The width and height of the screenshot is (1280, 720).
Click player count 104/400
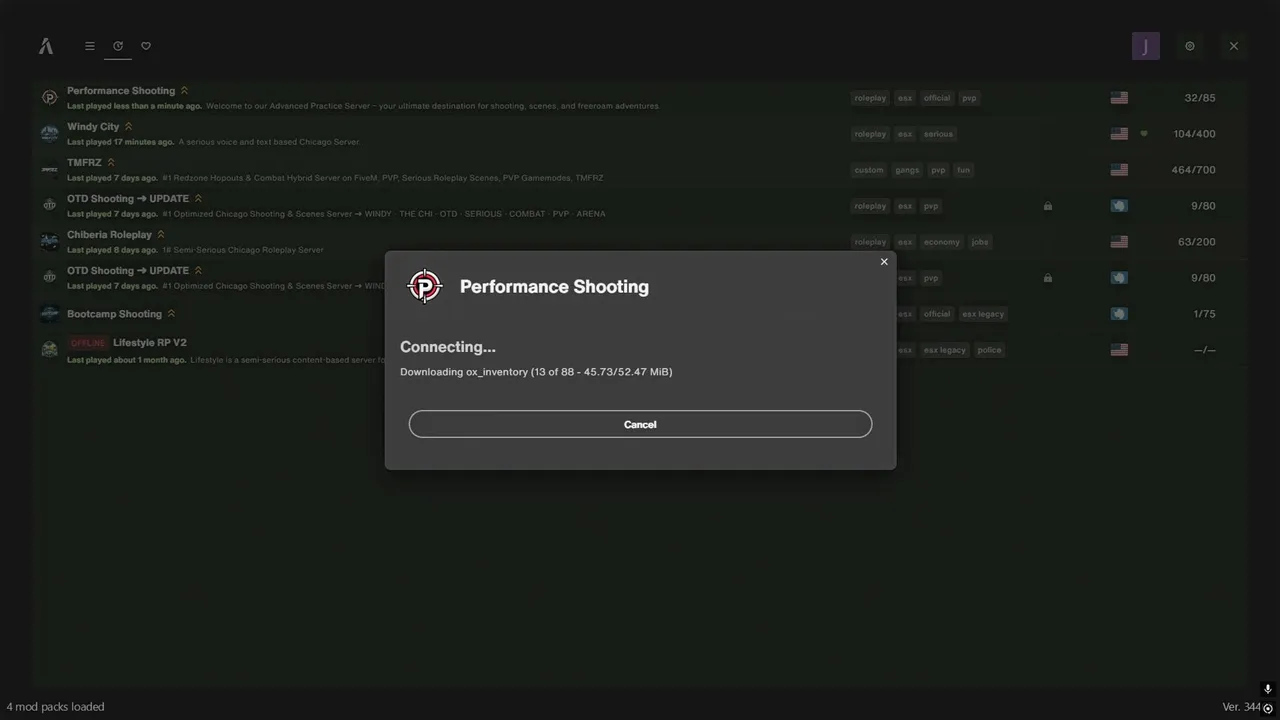point(1195,134)
